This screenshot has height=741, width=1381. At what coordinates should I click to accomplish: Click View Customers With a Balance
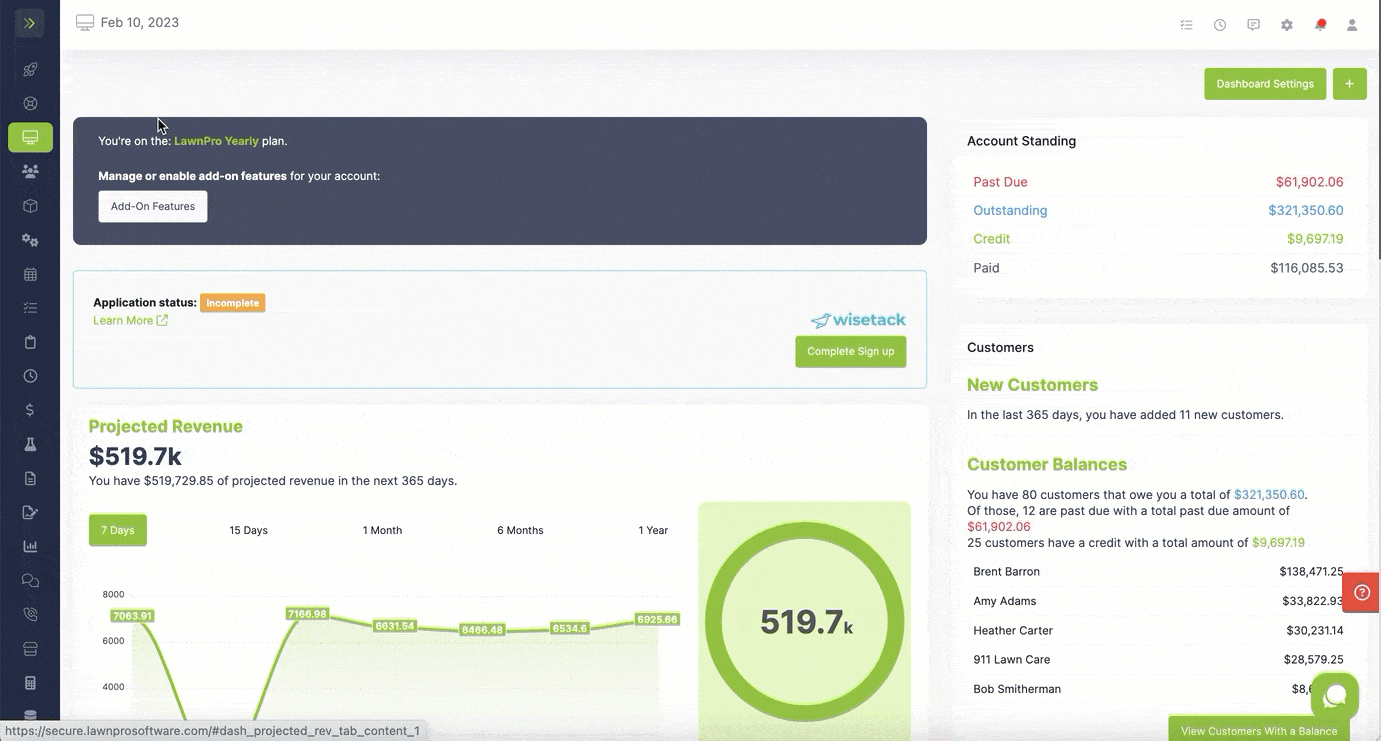[1259, 730]
